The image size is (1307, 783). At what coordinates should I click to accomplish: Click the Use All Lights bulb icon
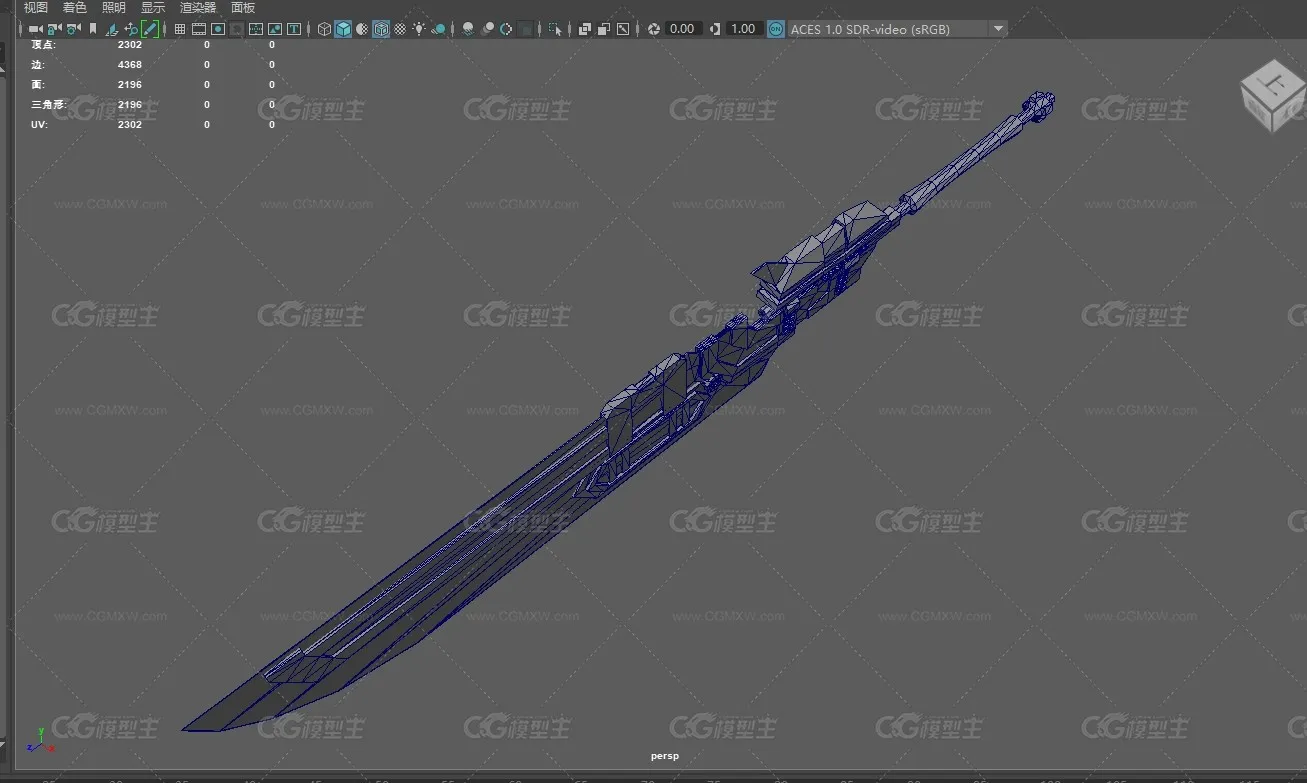point(419,29)
